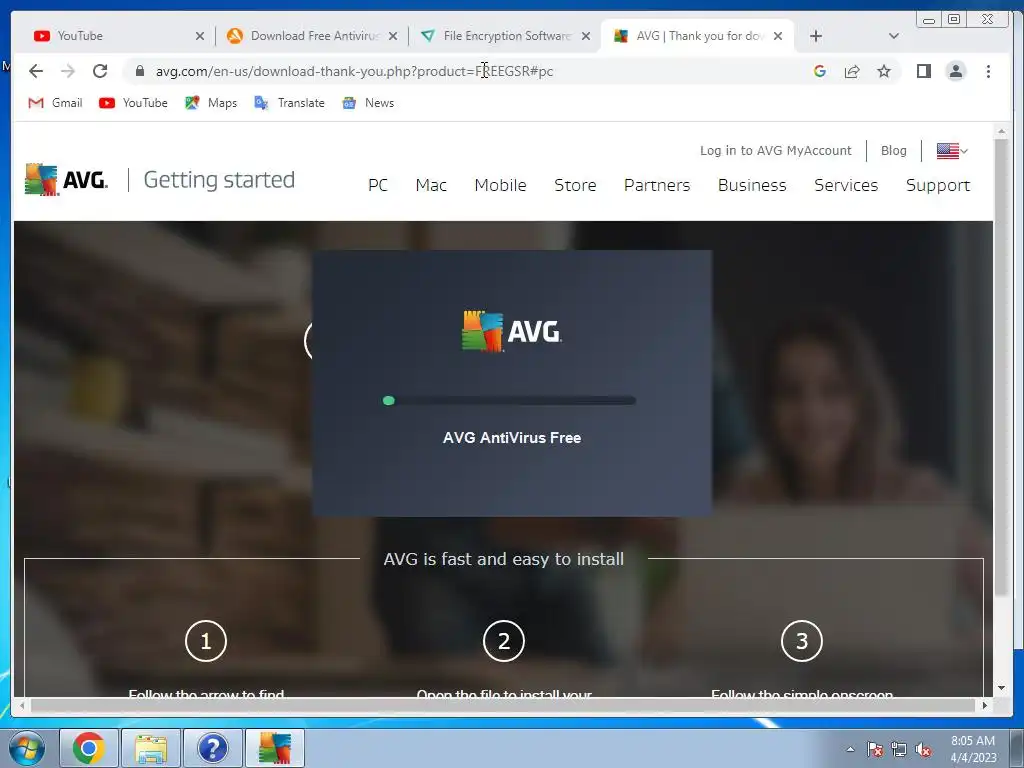Viewport: 1024px width, 768px height.
Task: Click the scroll down arrow
Action: pyautogui.click(x=1001, y=688)
